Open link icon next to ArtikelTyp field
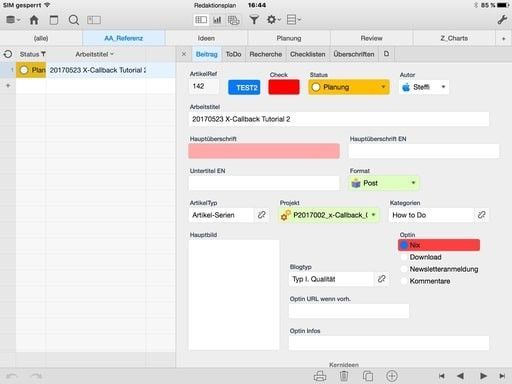This screenshot has height=384, width=512. (262, 215)
